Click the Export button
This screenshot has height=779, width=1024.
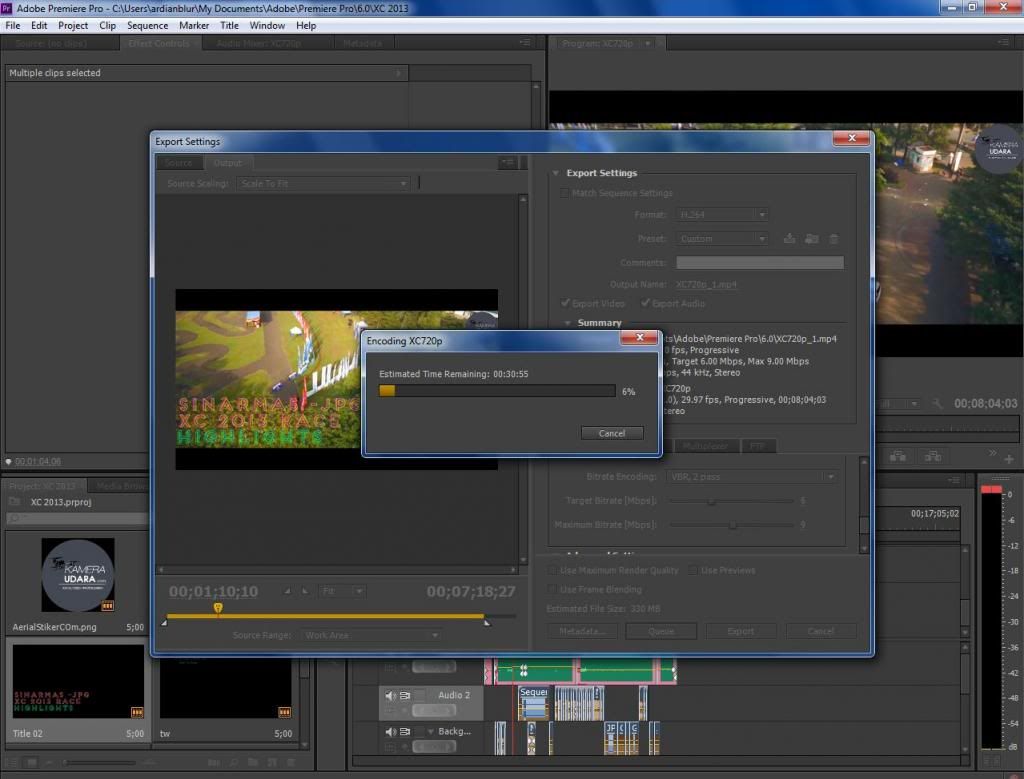tap(741, 631)
